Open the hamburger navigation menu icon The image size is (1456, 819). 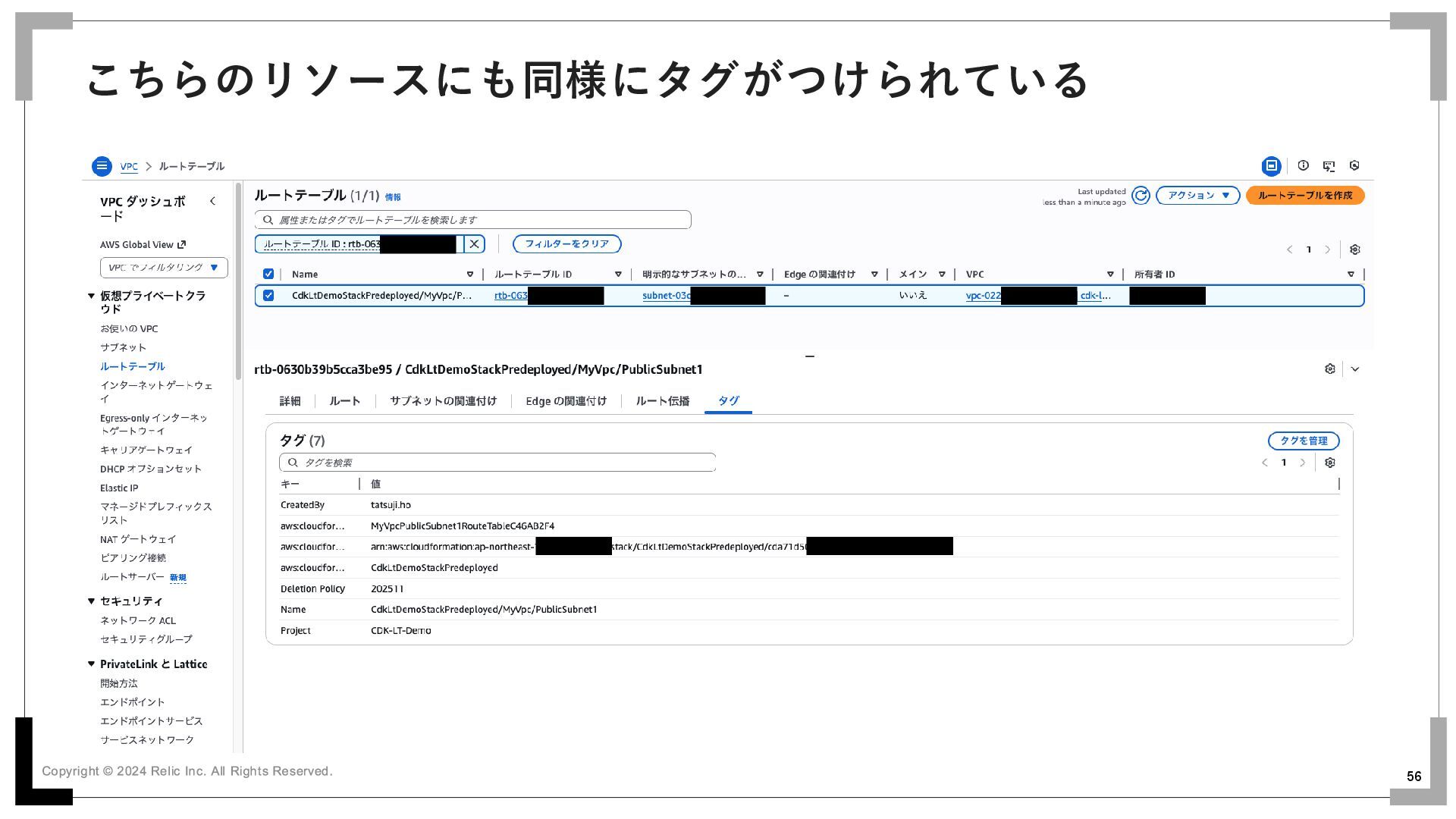[102, 166]
